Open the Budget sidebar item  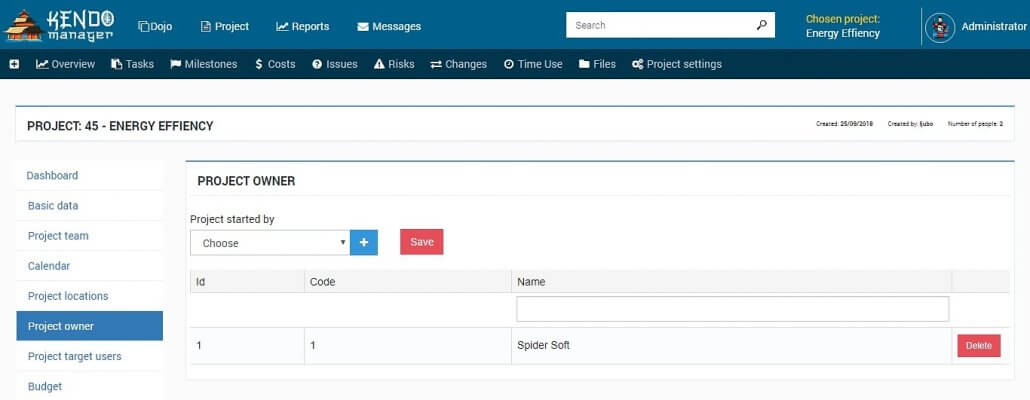(x=45, y=386)
